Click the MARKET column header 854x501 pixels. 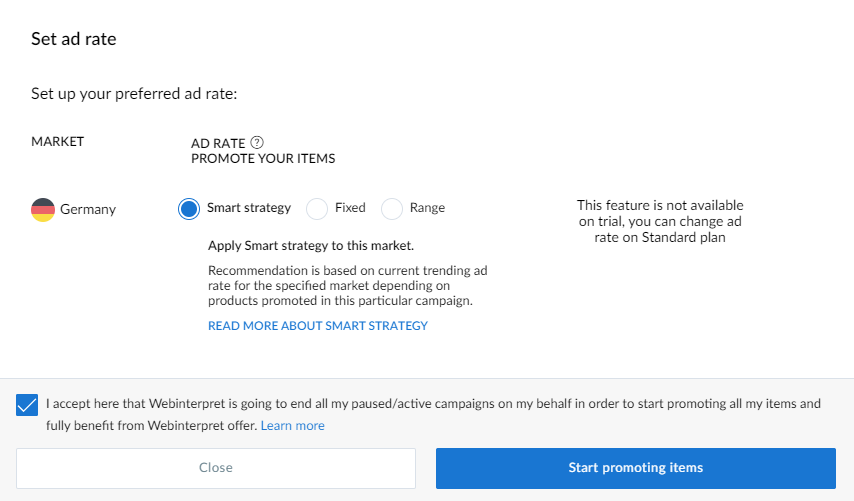click(x=58, y=142)
